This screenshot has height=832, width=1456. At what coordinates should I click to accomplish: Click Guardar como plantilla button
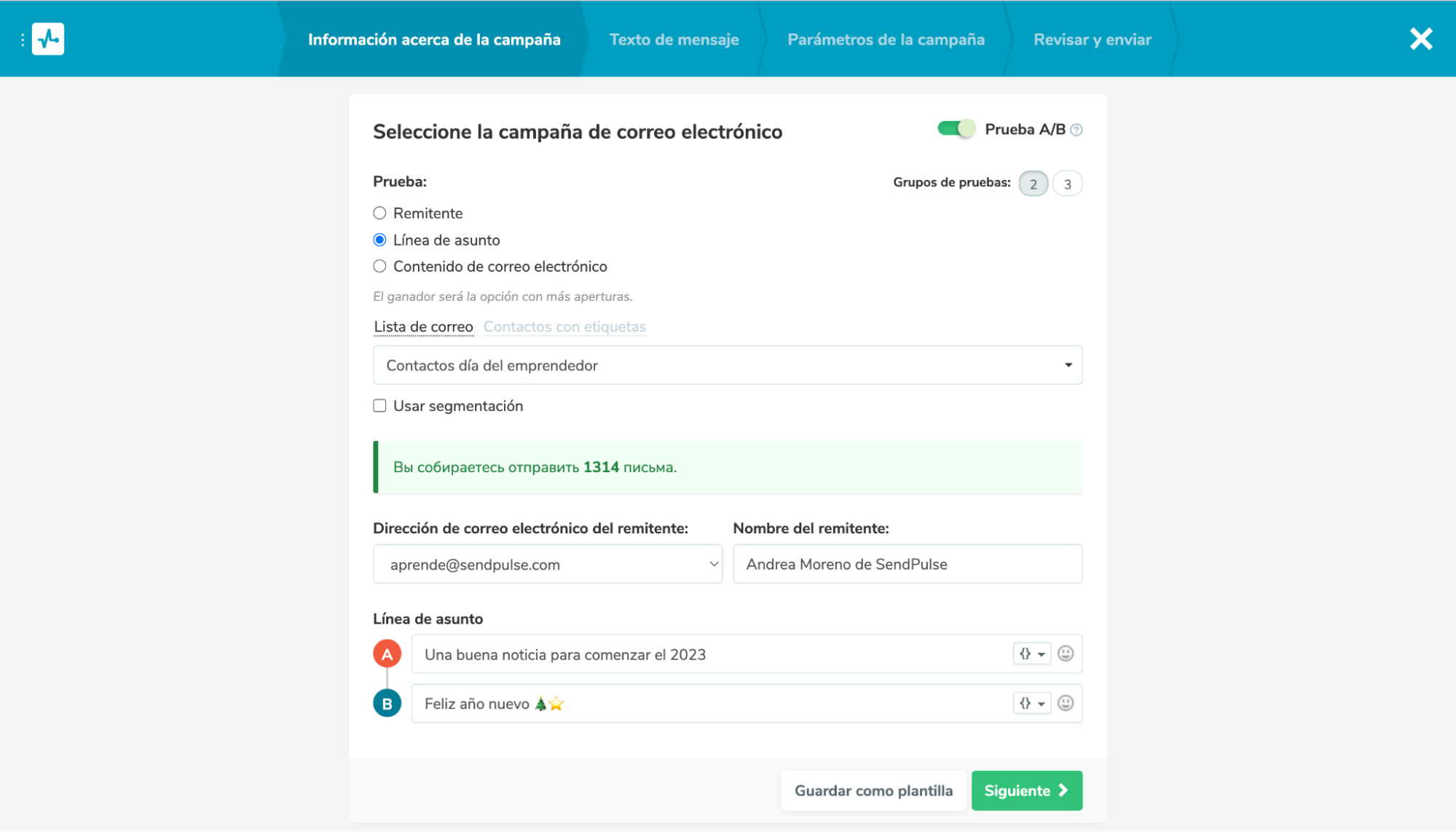point(873,790)
